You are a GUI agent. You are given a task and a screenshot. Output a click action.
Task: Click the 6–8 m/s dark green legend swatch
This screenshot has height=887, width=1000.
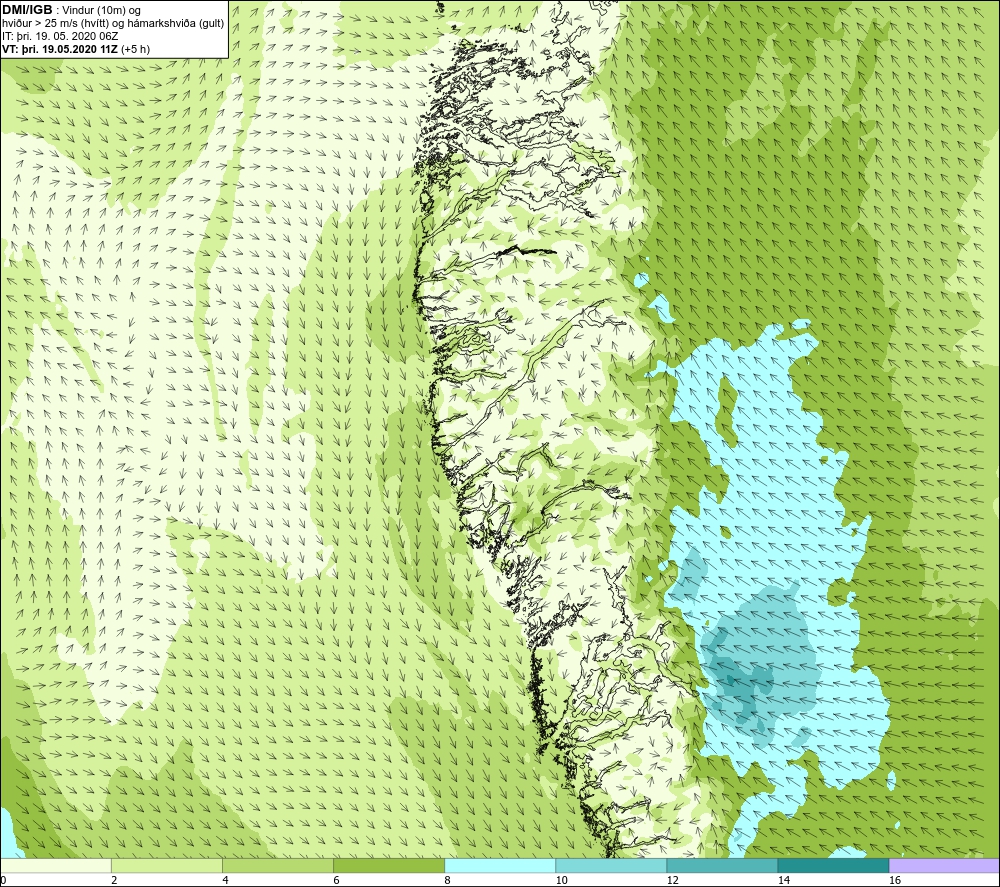tap(389, 865)
